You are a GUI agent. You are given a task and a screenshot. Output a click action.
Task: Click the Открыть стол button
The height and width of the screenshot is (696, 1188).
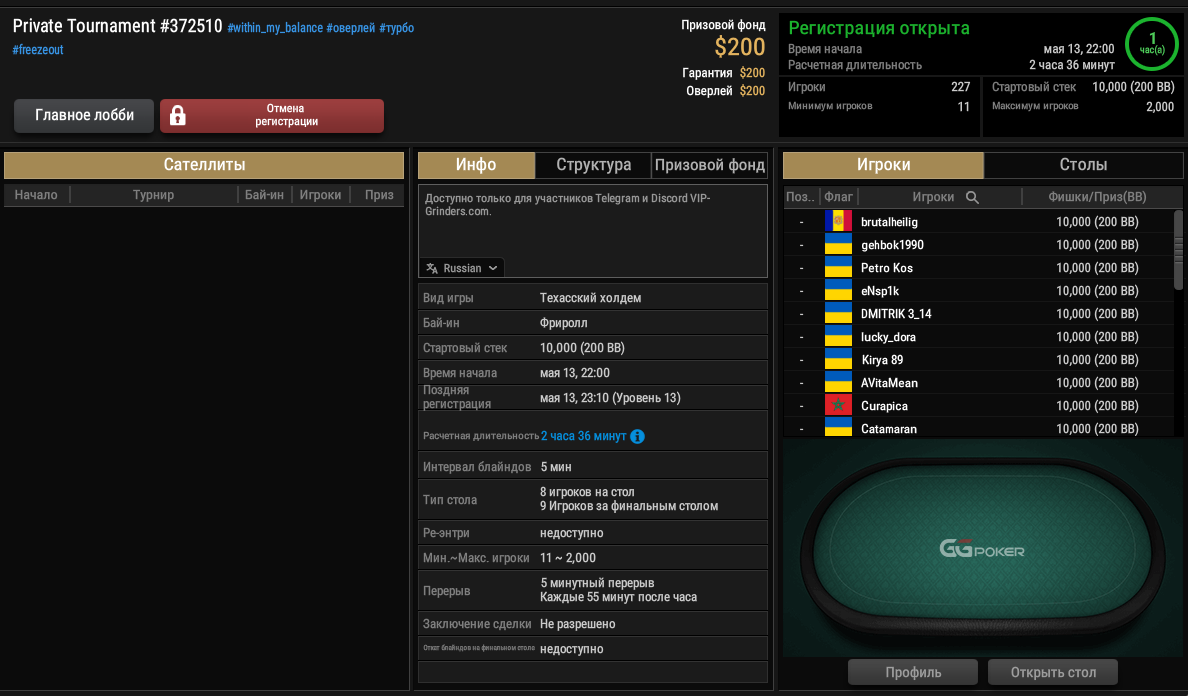pos(1052,673)
